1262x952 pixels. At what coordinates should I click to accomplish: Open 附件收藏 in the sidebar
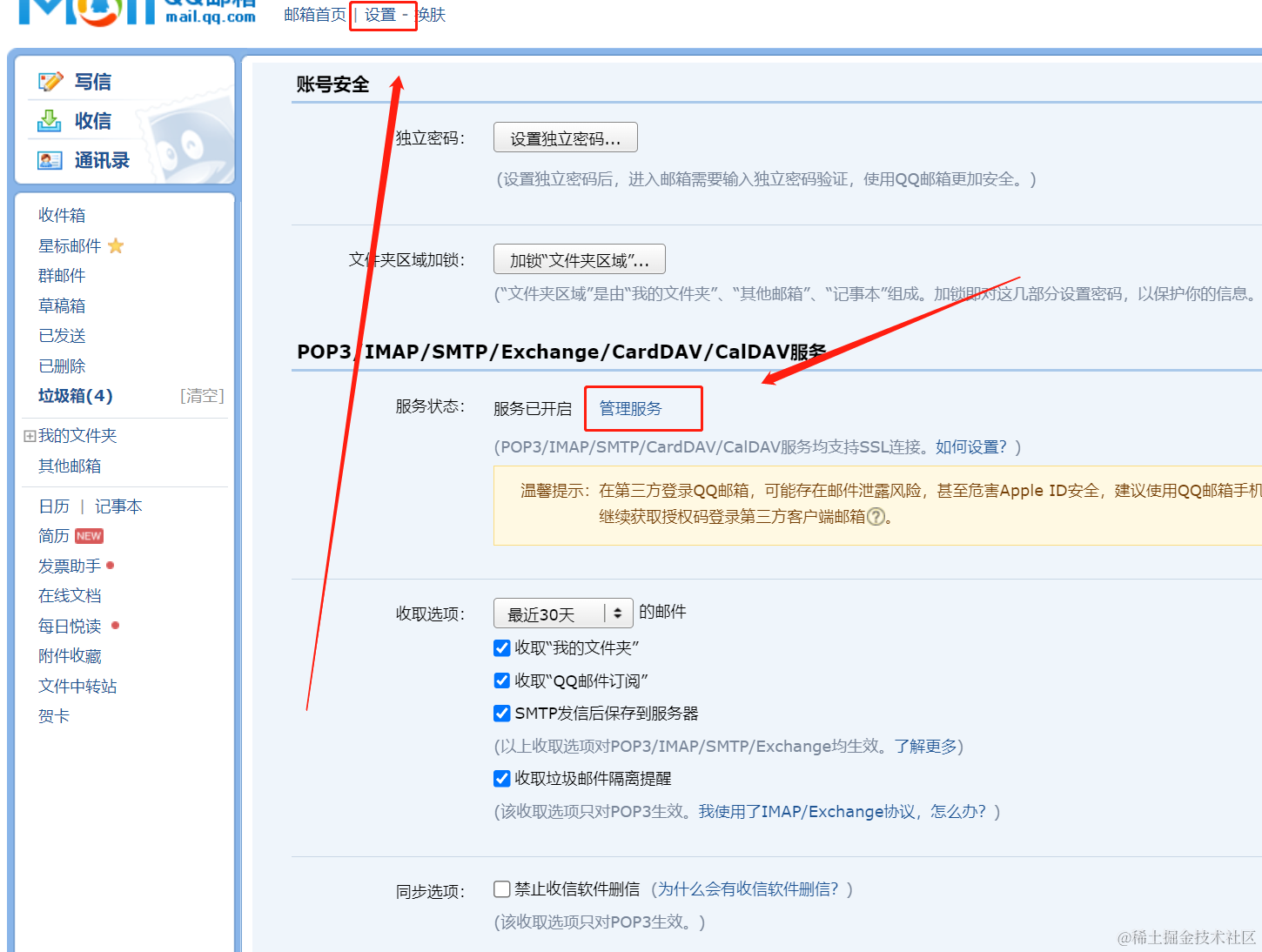tap(70, 656)
